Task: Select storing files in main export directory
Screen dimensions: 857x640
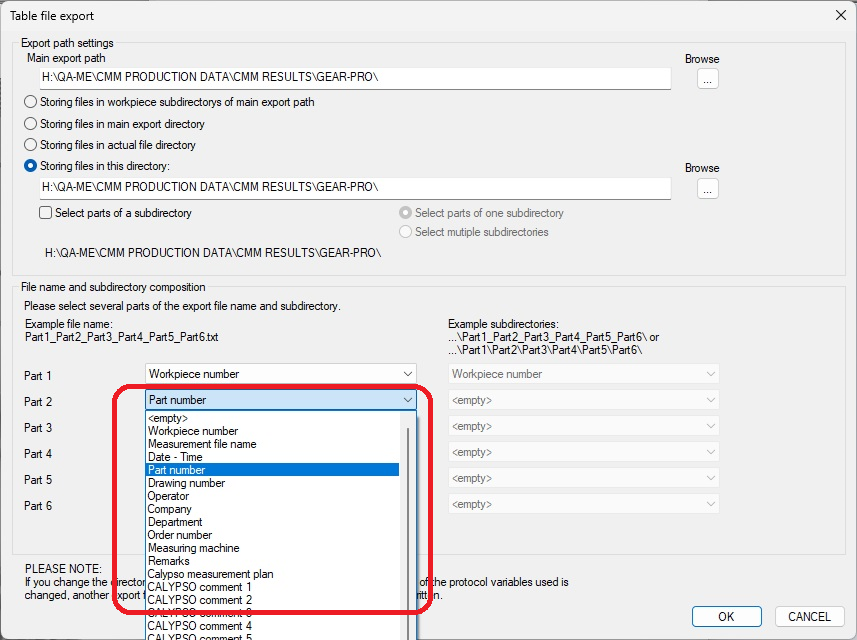Action: (x=31, y=124)
